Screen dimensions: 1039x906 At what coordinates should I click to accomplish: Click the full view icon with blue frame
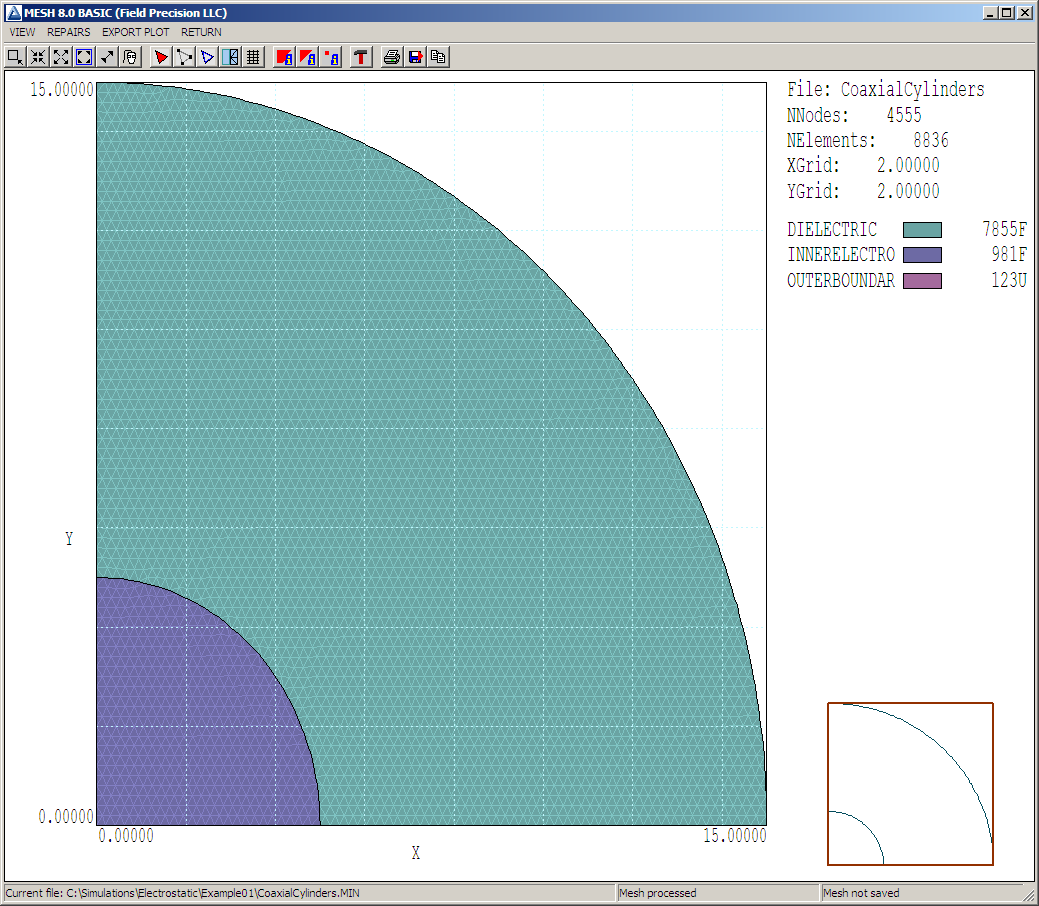(84, 57)
